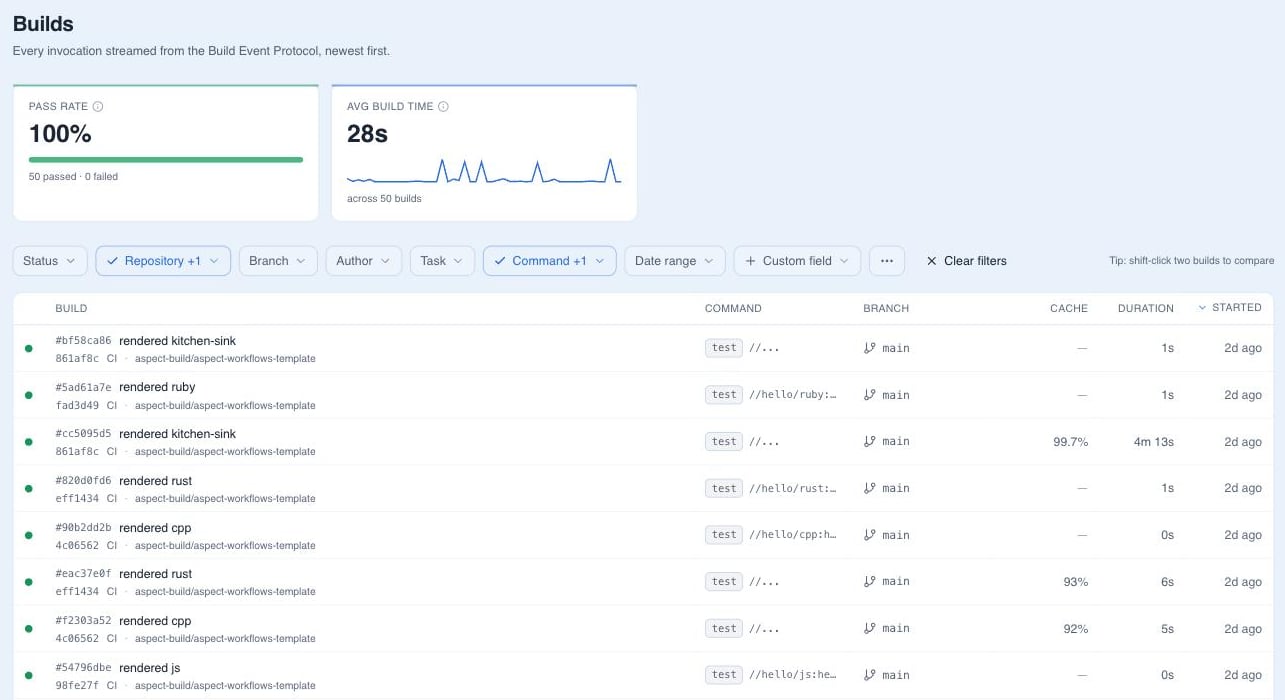Click the test tag in #5ad61a7e row
Image resolution: width=1285 pixels, height=700 pixels.
click(724, 395)
